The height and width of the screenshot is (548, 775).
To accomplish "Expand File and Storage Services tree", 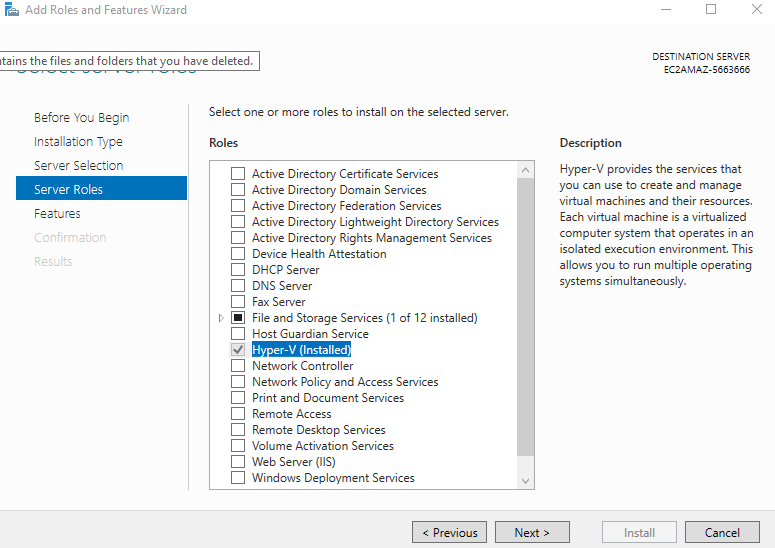I will point(221,318).
